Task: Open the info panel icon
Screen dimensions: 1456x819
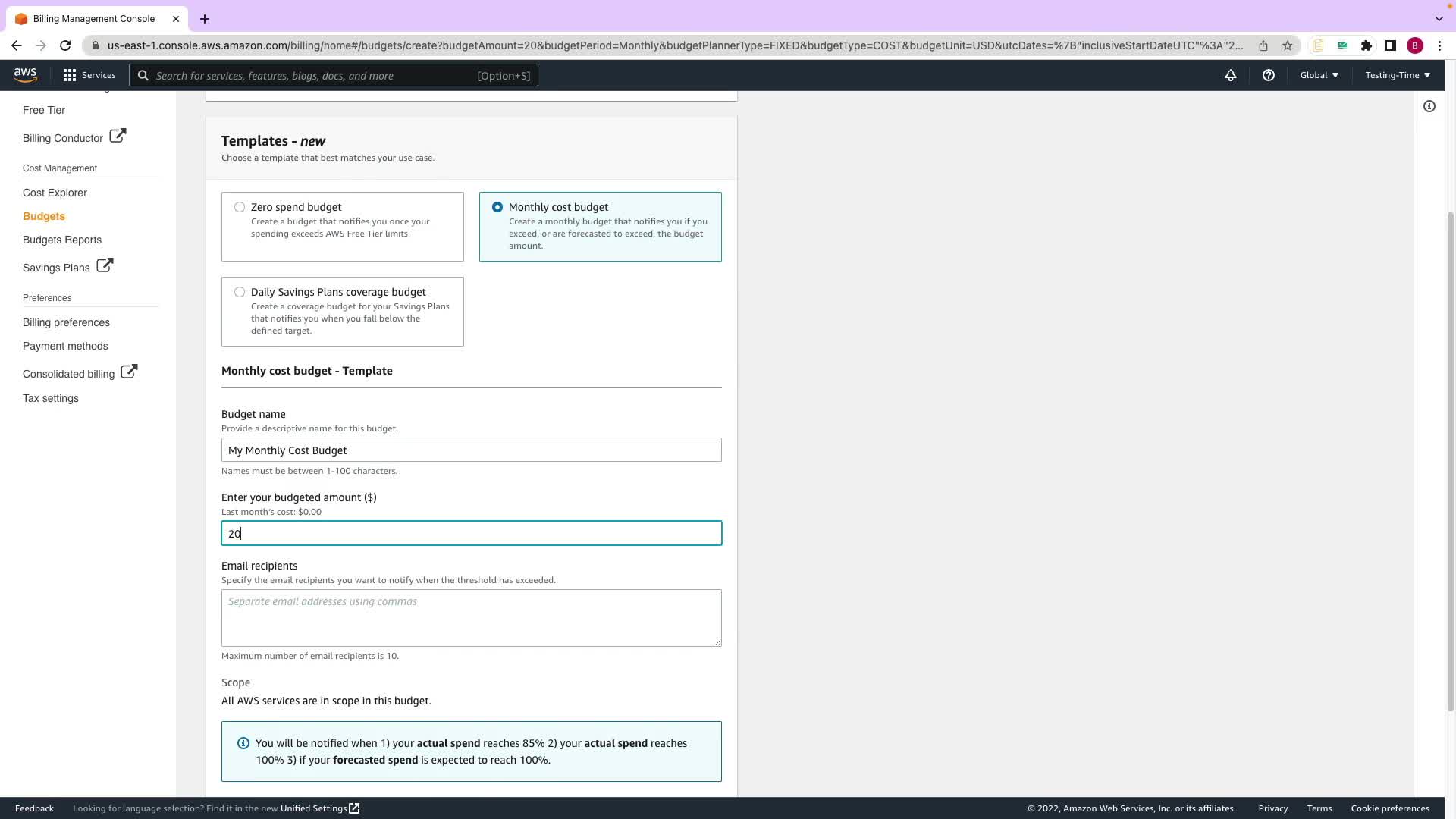Action: tap(1429, 106)
